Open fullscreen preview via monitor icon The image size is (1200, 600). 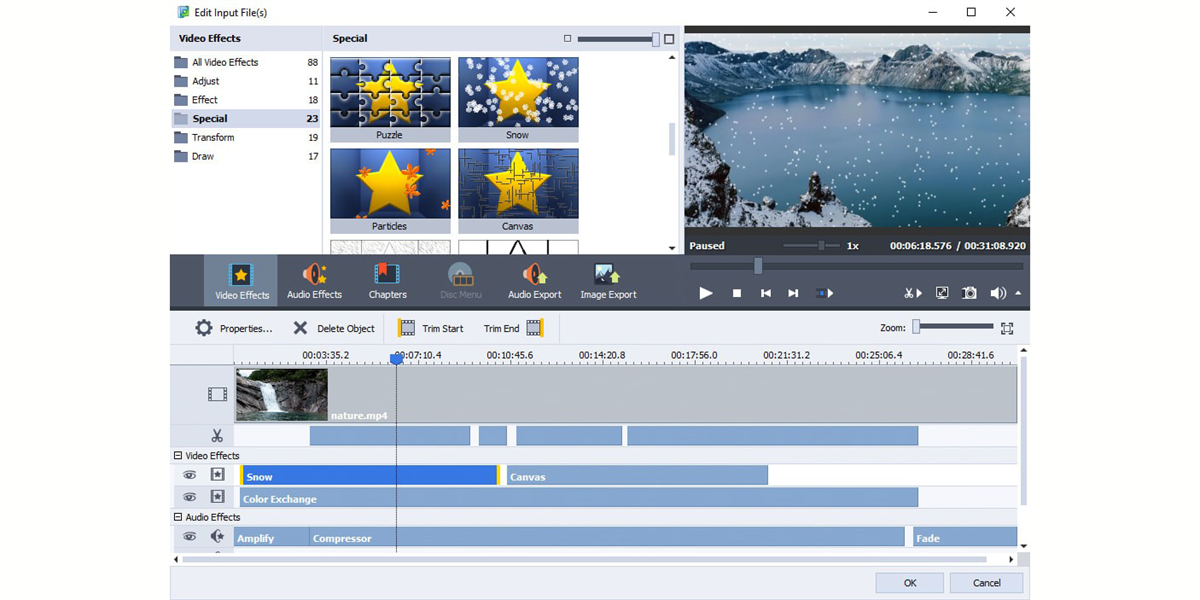pos(941,293)
